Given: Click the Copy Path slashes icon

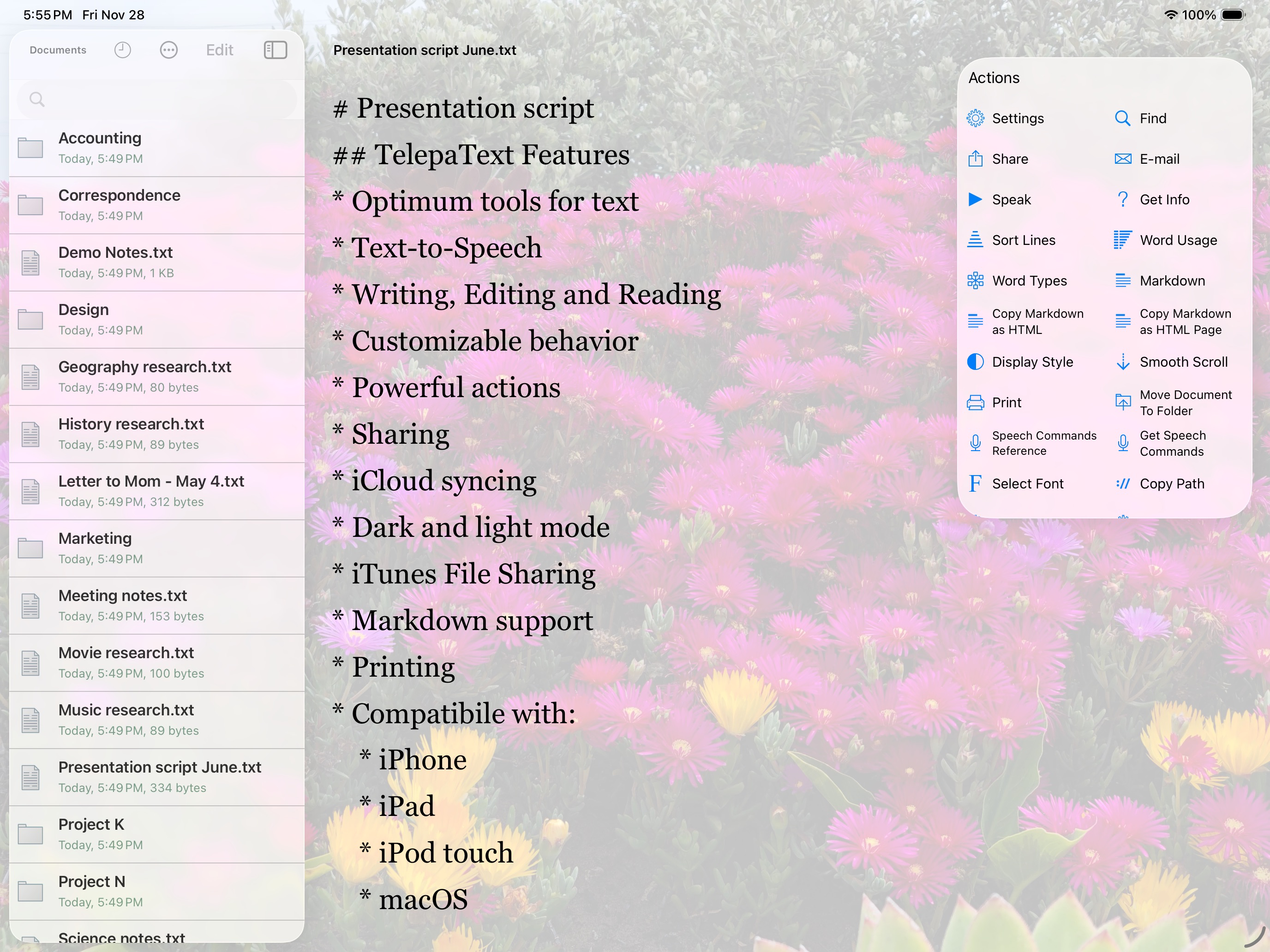Looking at the screenshot, I should pyautogui.click(x=1122, y=484).
